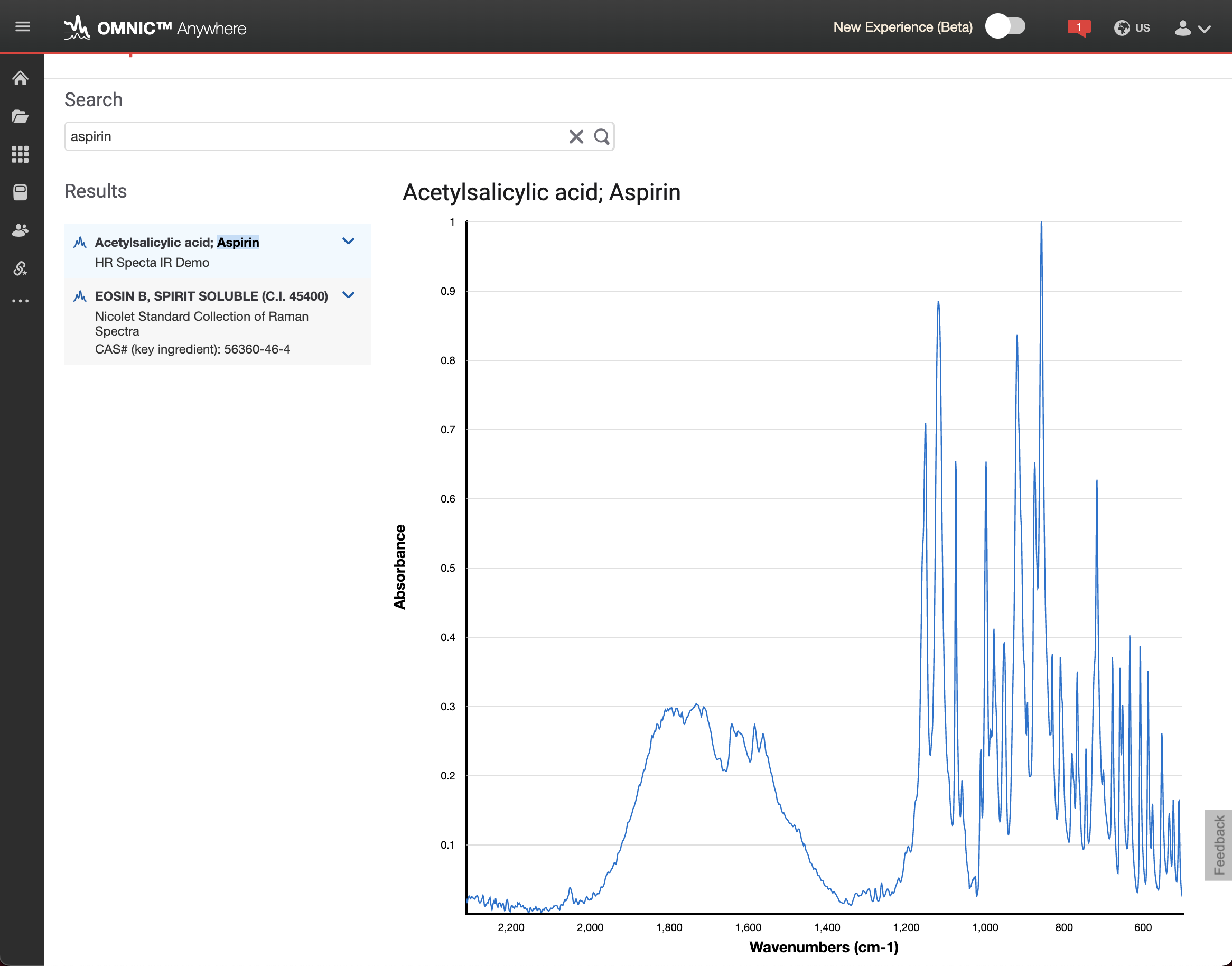This screenshot has width=1232, height=966.
Task: Open the user account dropdown
Action: pyautogui.click(x=1192, y=27)
